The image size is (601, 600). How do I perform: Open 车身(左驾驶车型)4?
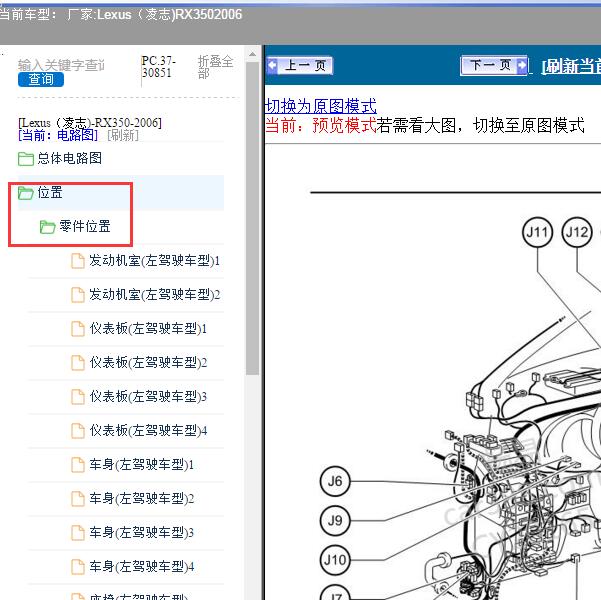click(x=141, y=566)
